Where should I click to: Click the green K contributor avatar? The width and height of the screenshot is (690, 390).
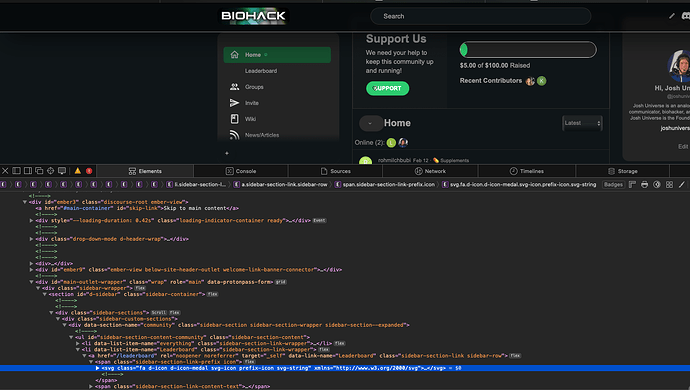tap(542, 81)
